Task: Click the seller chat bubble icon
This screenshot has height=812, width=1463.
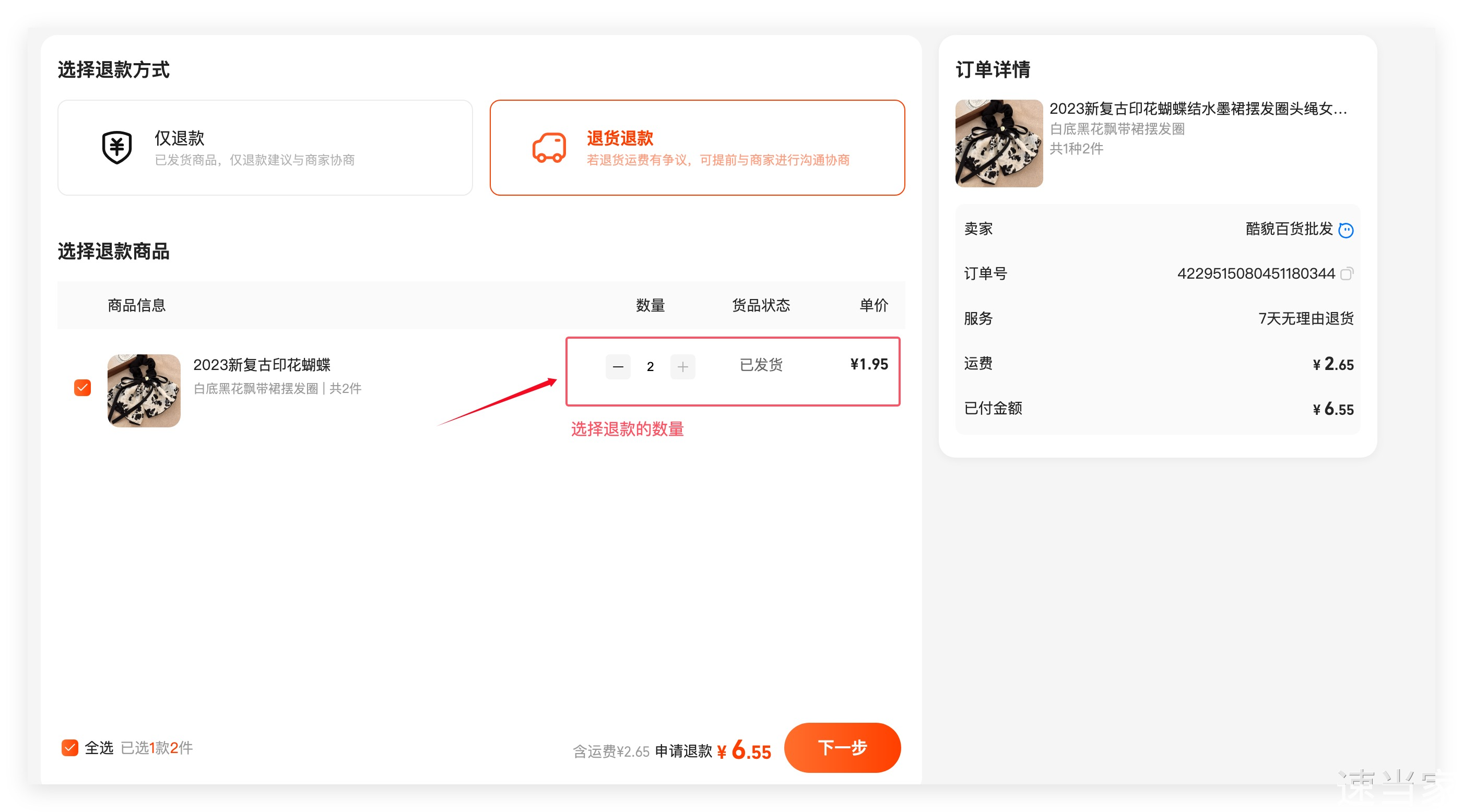Action: pos(1346,230)
